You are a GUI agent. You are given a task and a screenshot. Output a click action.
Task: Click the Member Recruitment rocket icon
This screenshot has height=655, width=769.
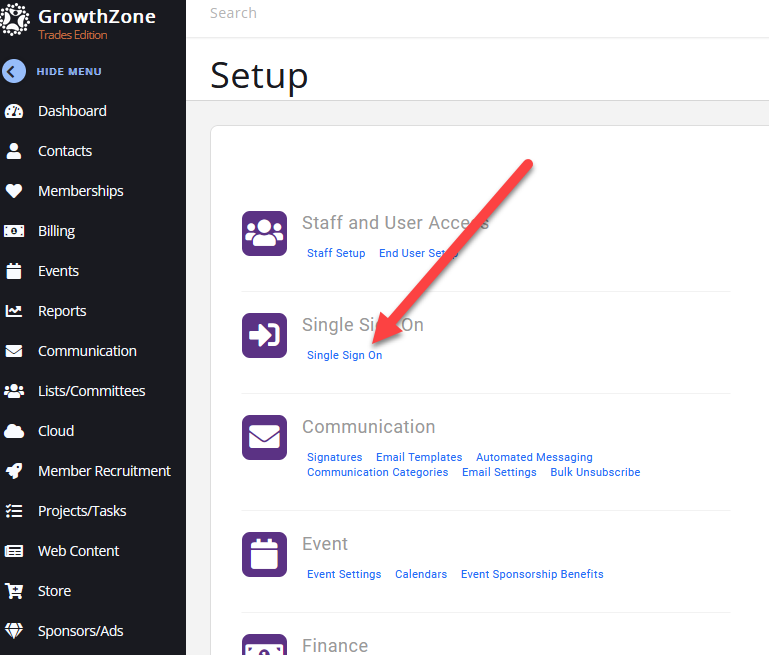point(14,471)
